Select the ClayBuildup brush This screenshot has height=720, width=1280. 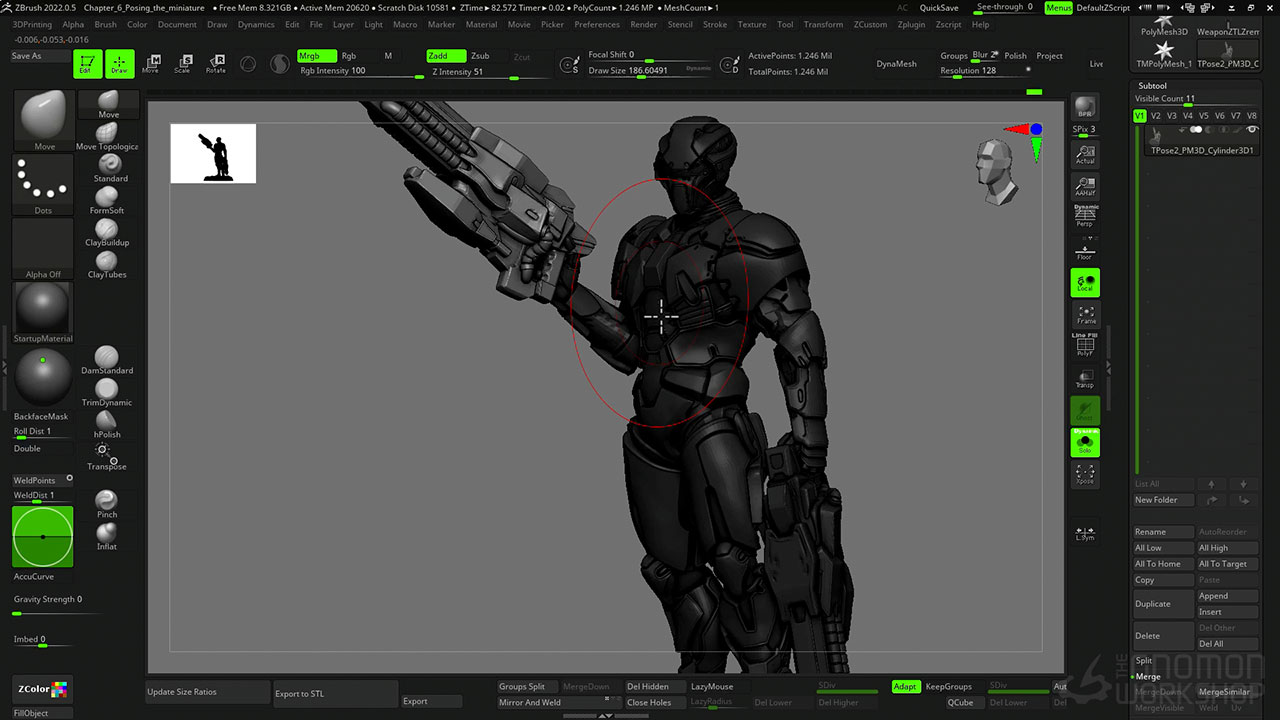click(x=107, y=231)
